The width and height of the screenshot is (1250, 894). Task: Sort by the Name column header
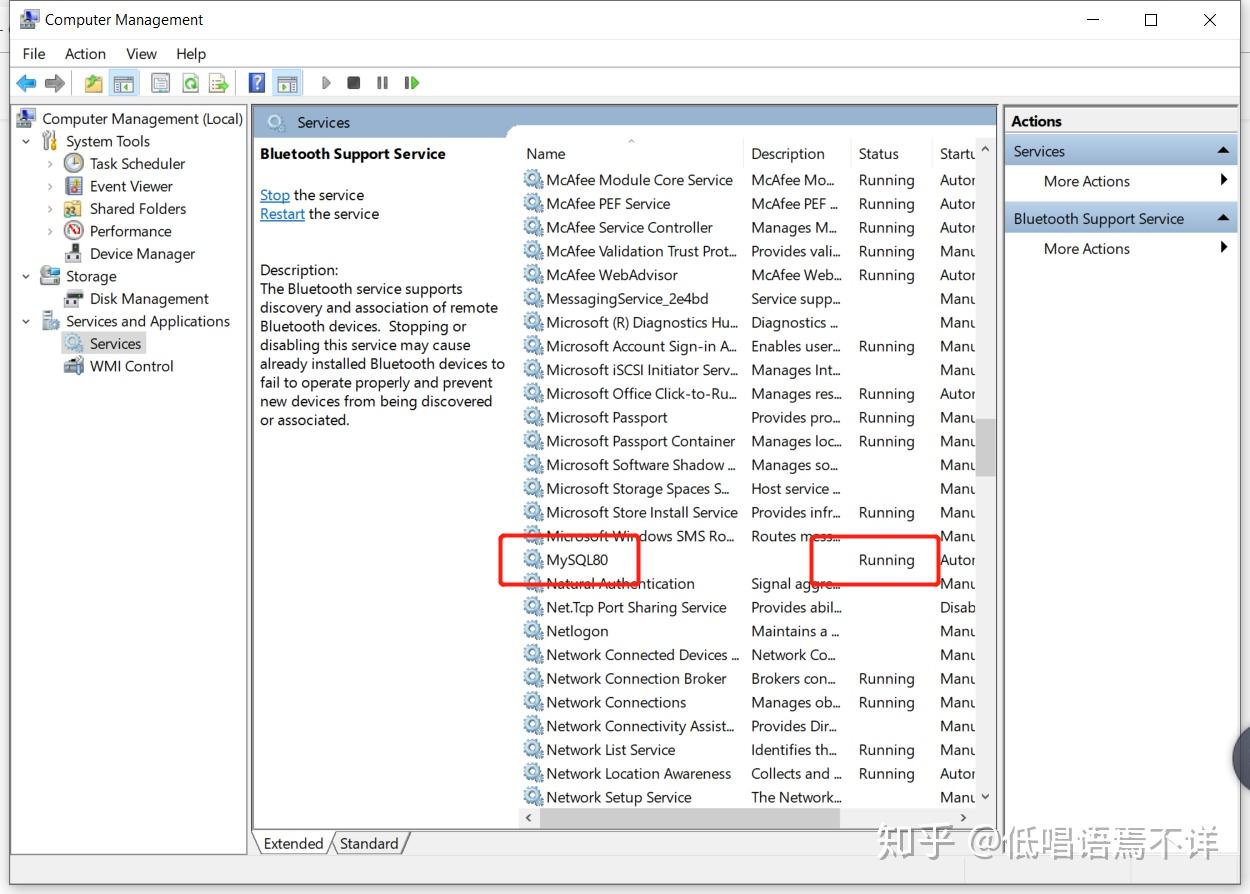tap(631, 153)
